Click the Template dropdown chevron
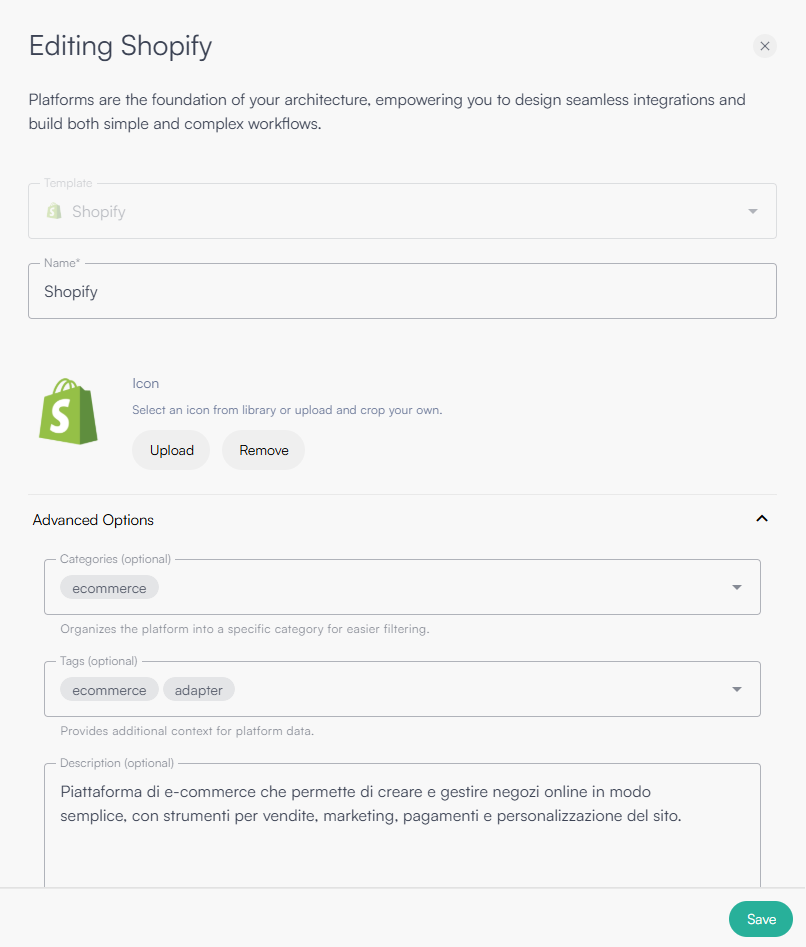The image size is (806, 947). click(753, 211)
